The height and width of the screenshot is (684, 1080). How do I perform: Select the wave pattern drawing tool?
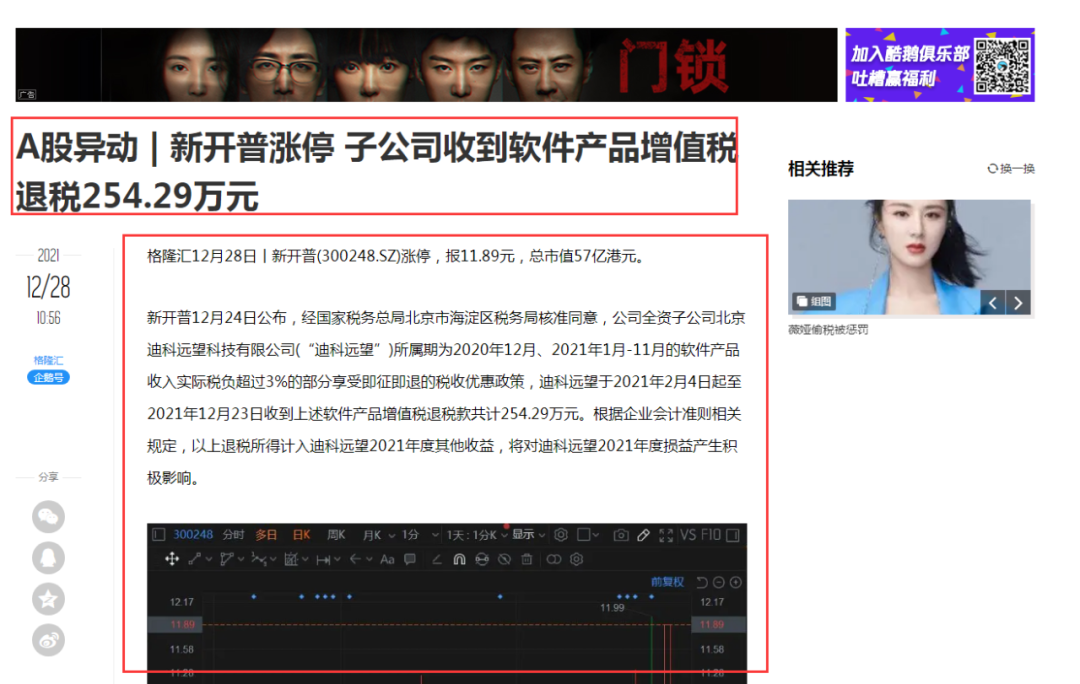(x=259, y=559)
